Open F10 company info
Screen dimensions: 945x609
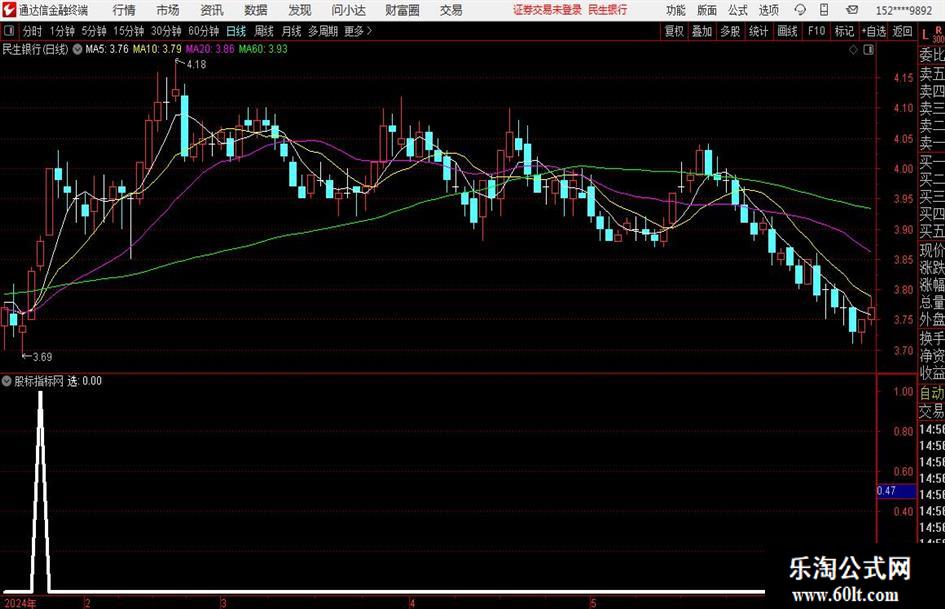[816, 31]
